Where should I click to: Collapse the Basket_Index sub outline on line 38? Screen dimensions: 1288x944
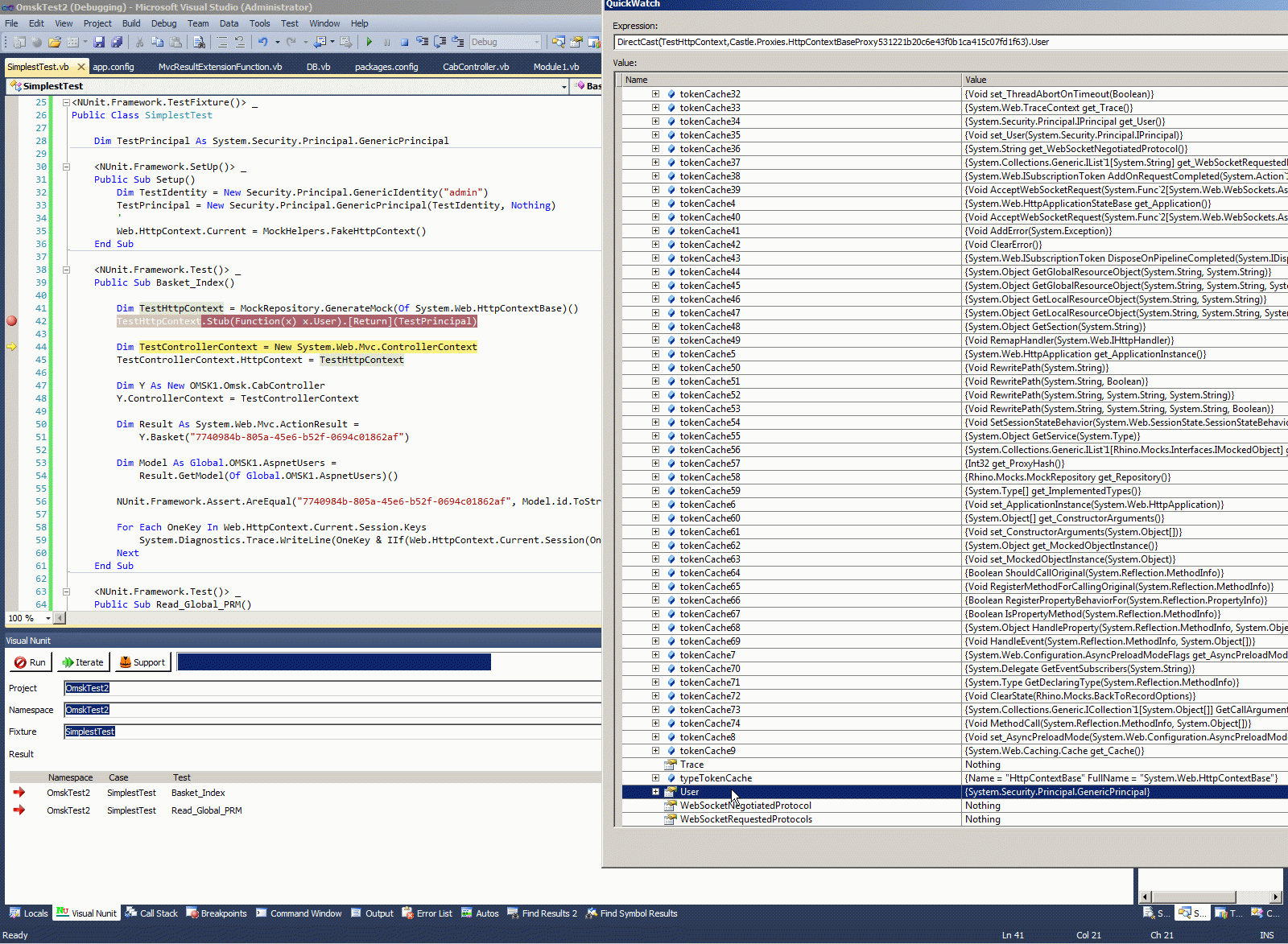[66, 270]
